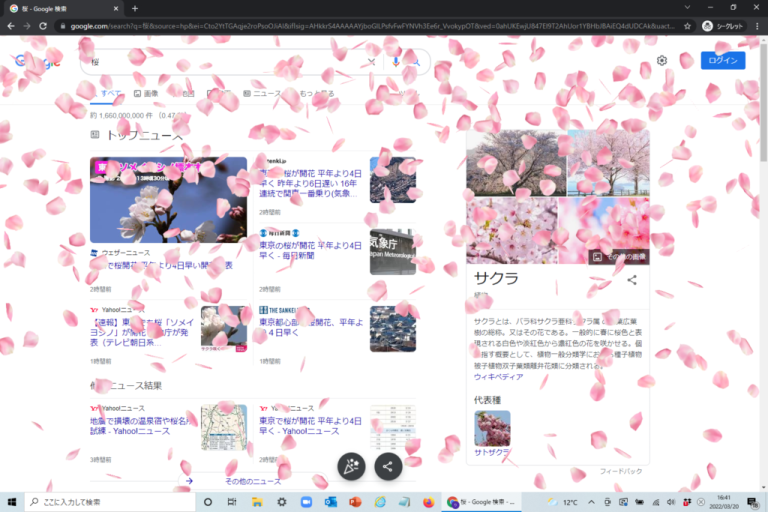Bookmark this page with the star icon
This screenshot has height=512, width=768.
(686, 26)
